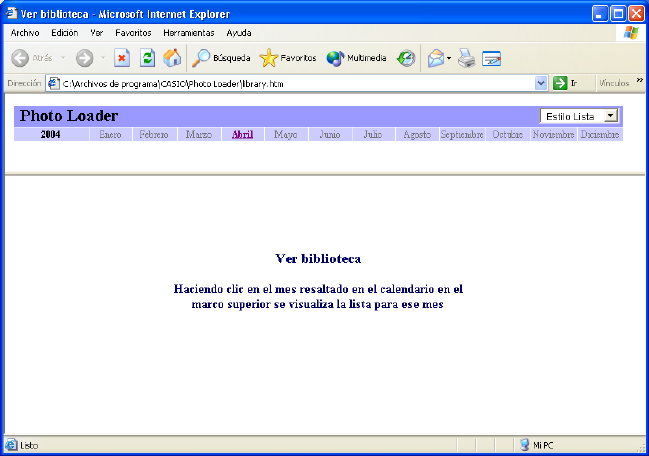The image size is (649, 456).
Task: Click the highlighted Abril month link
Action: click(x=242, y=134)
